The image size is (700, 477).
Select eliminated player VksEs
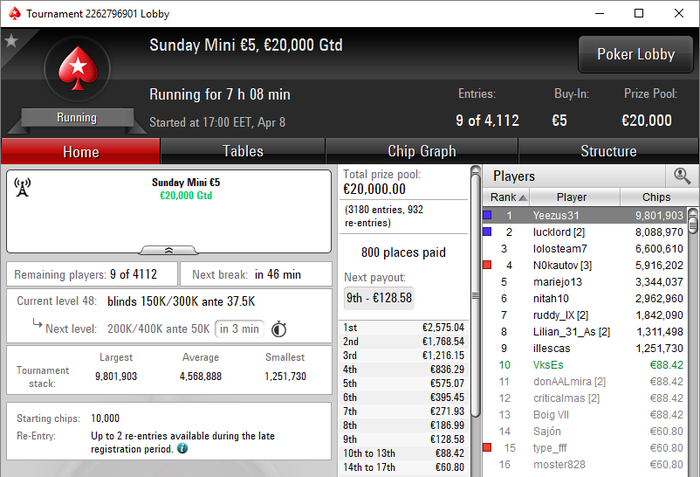tap(585, 365)
